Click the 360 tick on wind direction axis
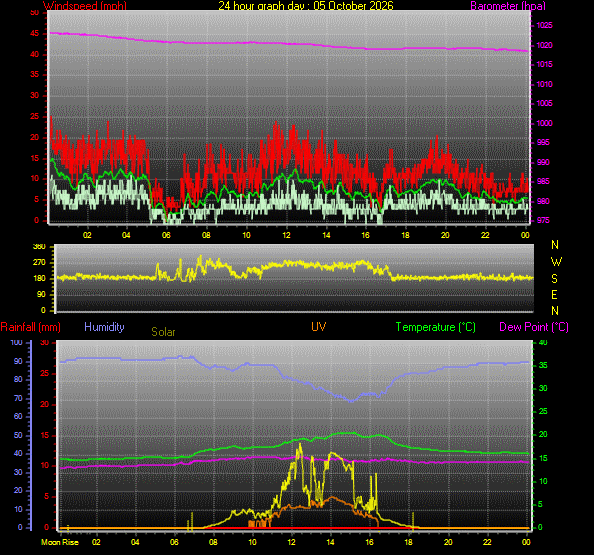Viewport: 594px width, 555px height. pyautogui.click(x=39, y=247)
